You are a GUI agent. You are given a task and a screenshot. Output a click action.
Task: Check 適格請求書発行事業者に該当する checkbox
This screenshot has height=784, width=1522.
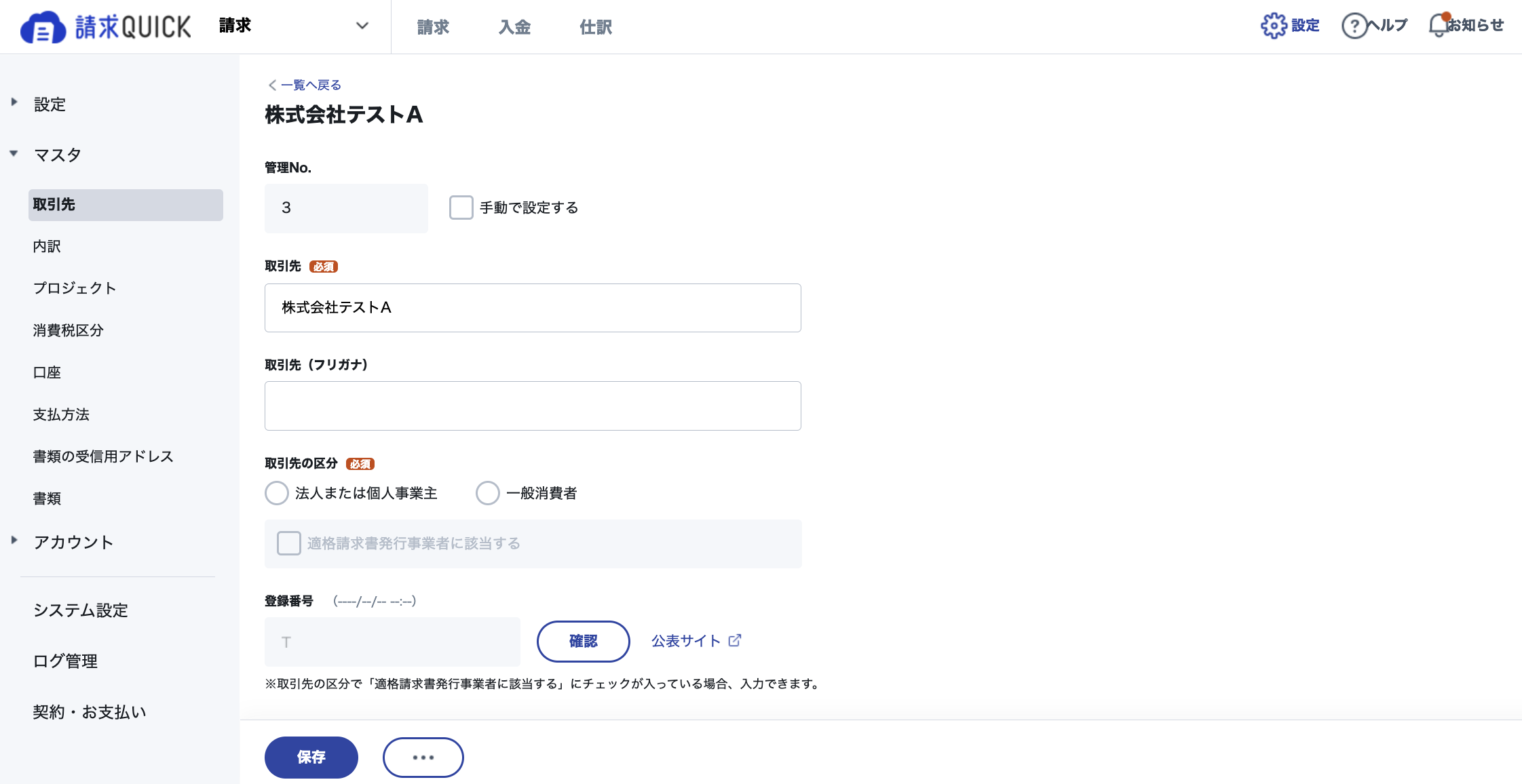click(x=289, y=543)
